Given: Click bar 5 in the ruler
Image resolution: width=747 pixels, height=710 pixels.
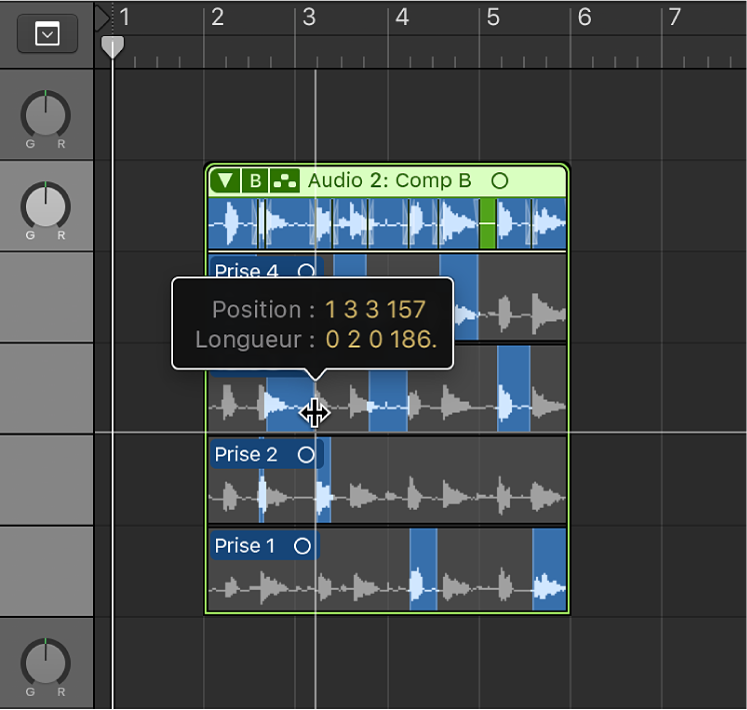Looking at the screenshot, I should 493,17.
